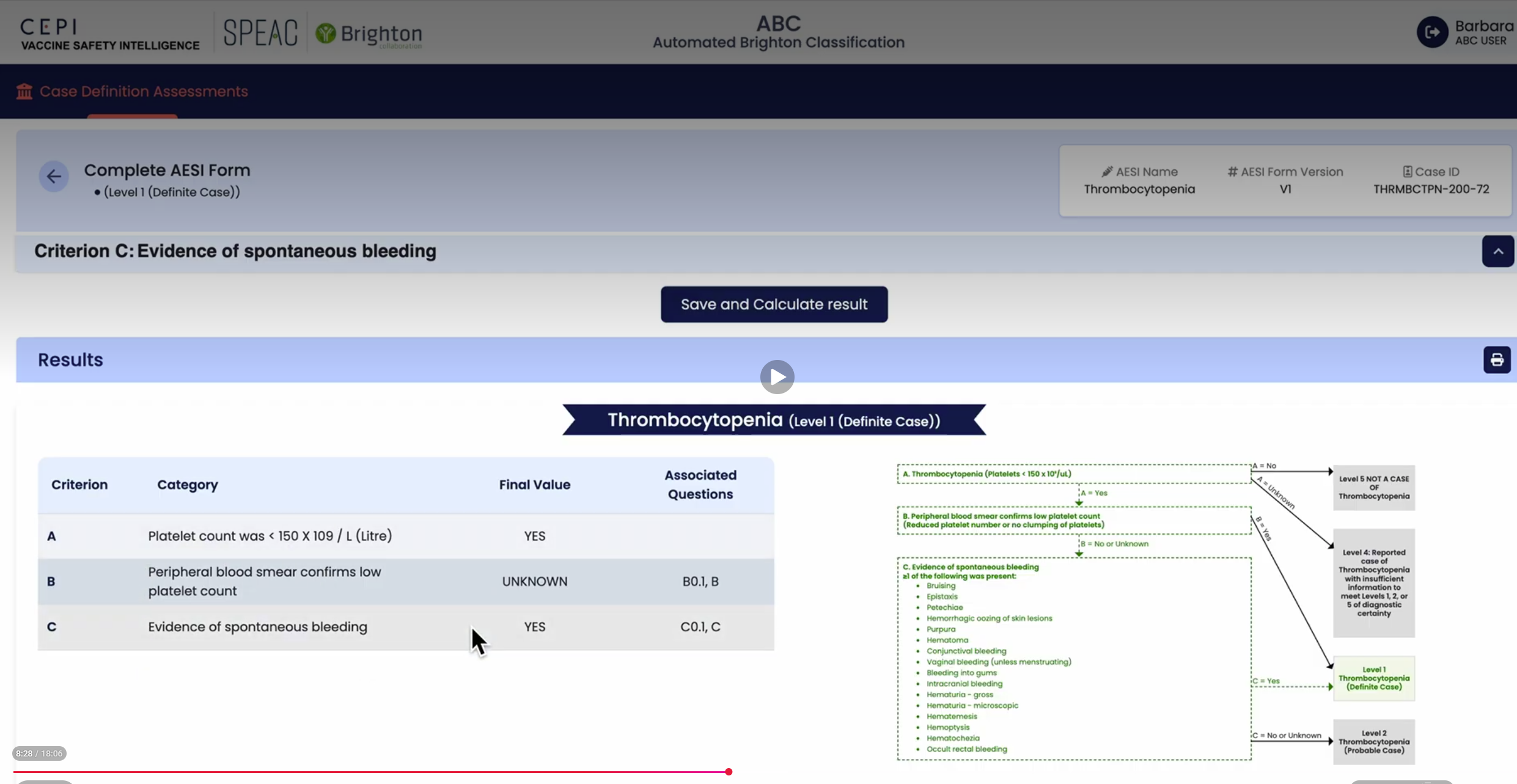Image resolution: width=1517 pixels, height=784 pixels.
Task: Click the institution icon by Case Definition Assessments
Action: [x=24, y=91]
